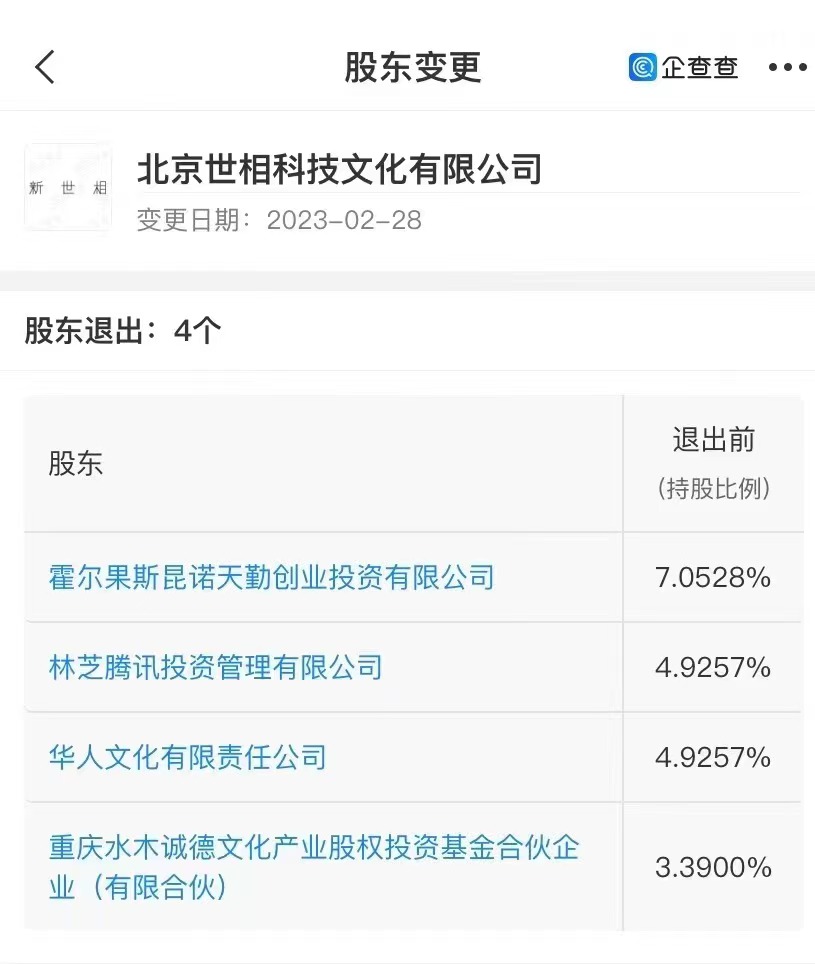Tap the 股东退出: 4个 section heading
This screenshot has height=964, width=815.
pos(122,331)
